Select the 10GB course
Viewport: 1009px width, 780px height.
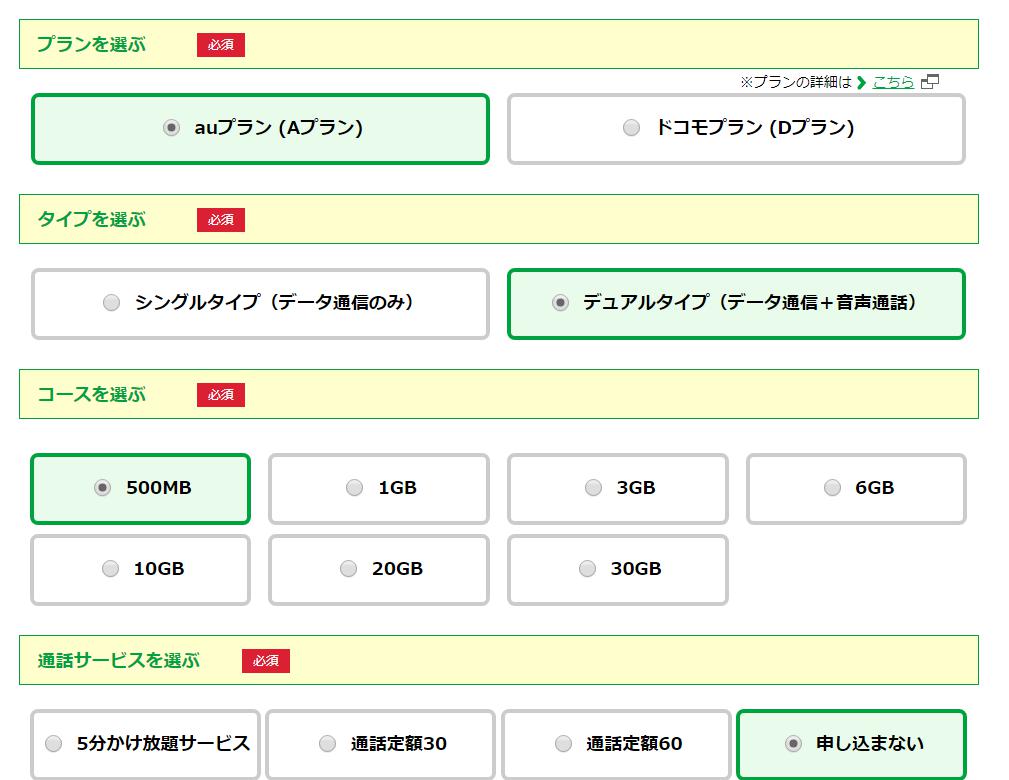[140, 570]
